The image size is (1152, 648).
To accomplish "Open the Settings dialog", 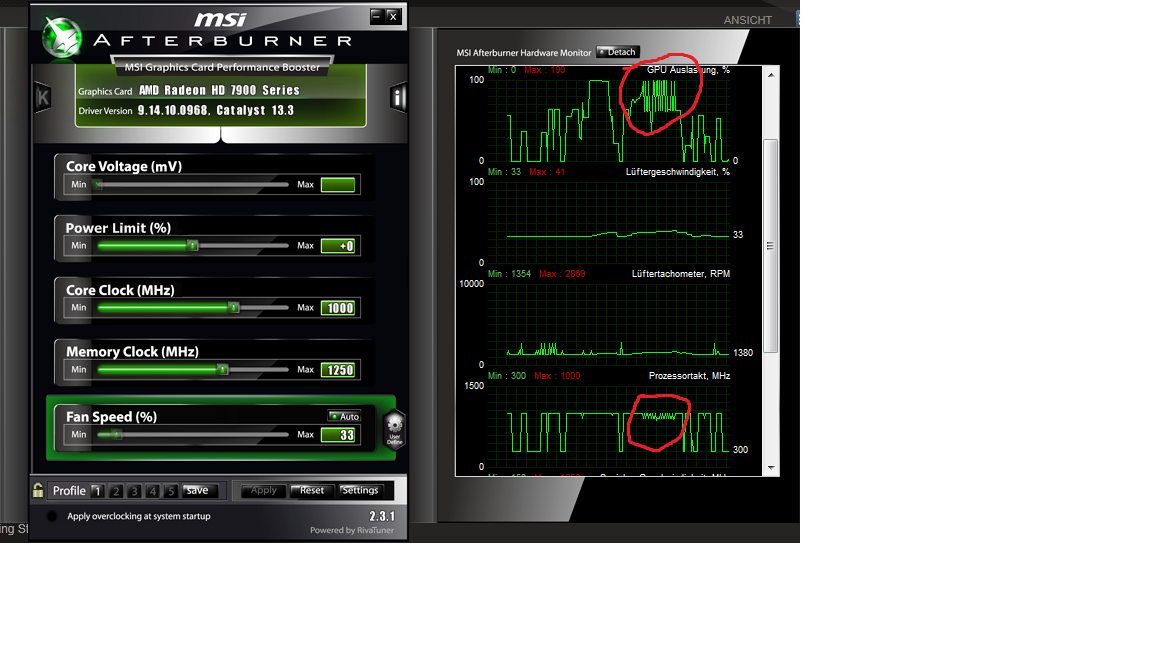I will coord(360,490).
